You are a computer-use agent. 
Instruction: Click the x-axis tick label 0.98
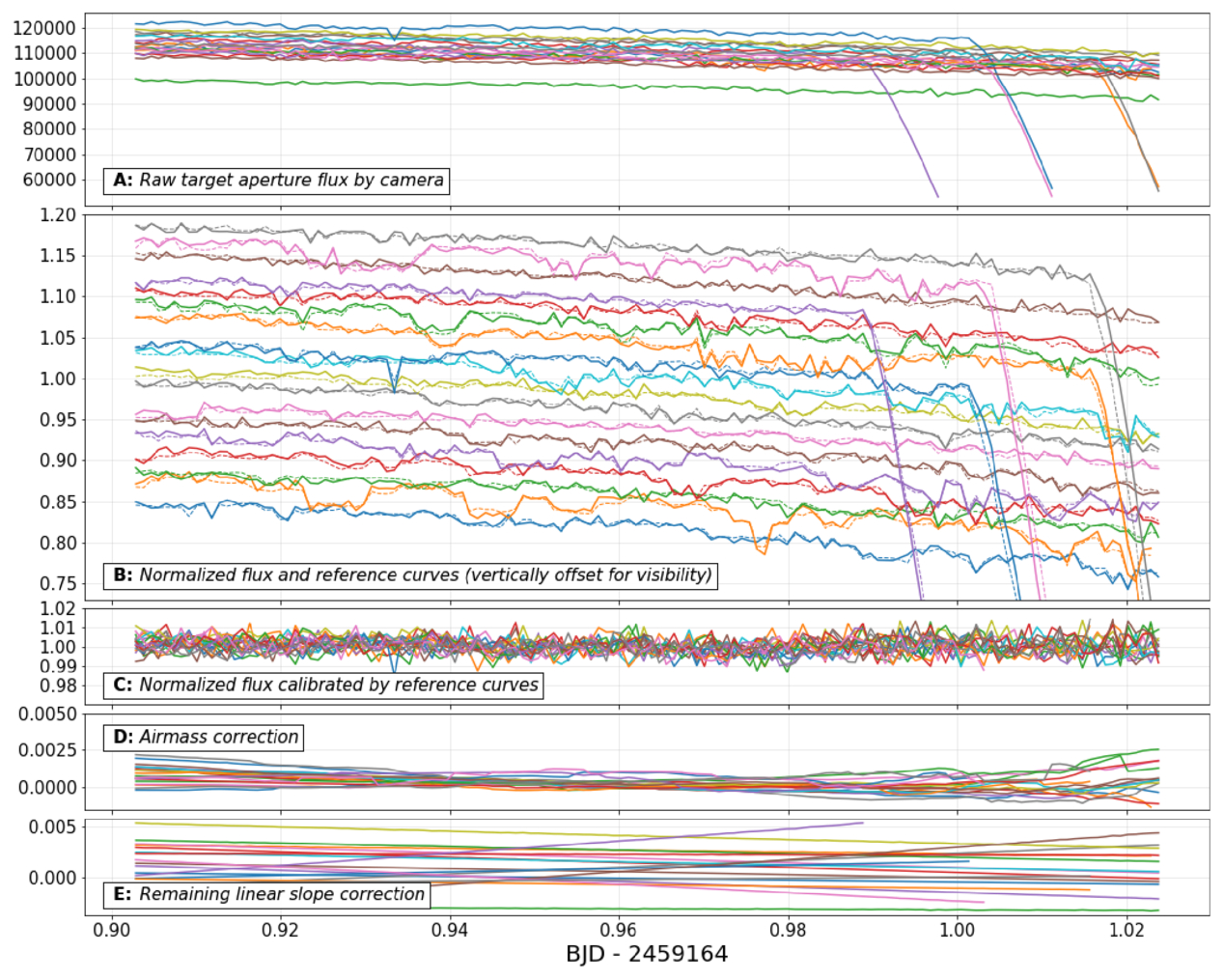click(x=789, y=930)
